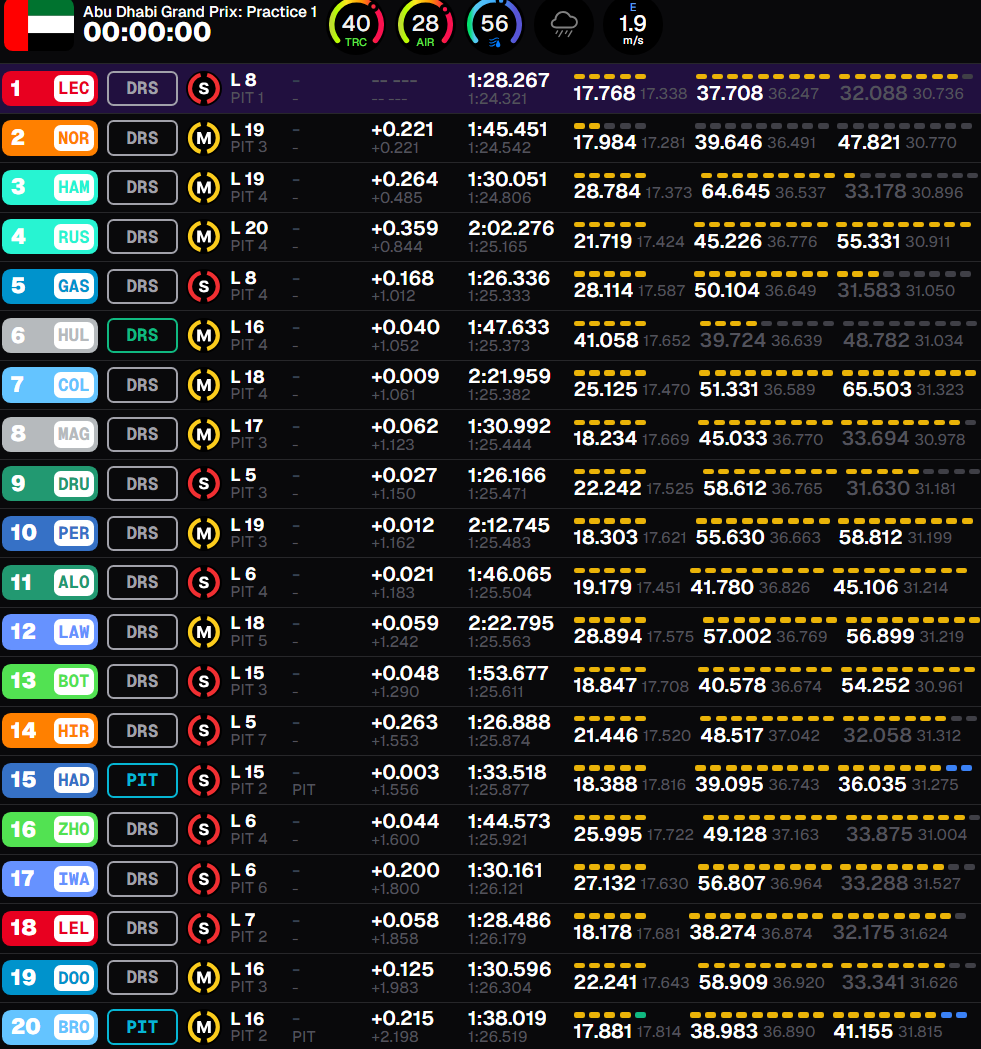Click LEC's last lap time 1:28.267
The height and width of the screenshot is (1049, 981).
(x=509, y=80)
